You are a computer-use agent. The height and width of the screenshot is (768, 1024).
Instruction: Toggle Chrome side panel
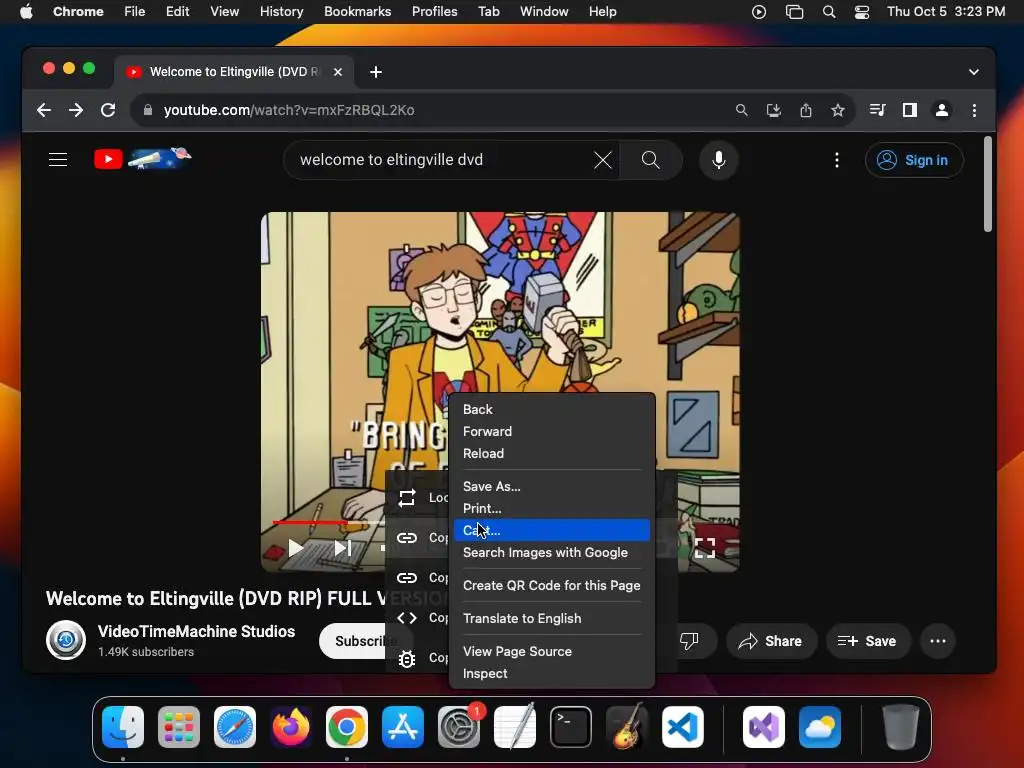[x=910, y=110]
